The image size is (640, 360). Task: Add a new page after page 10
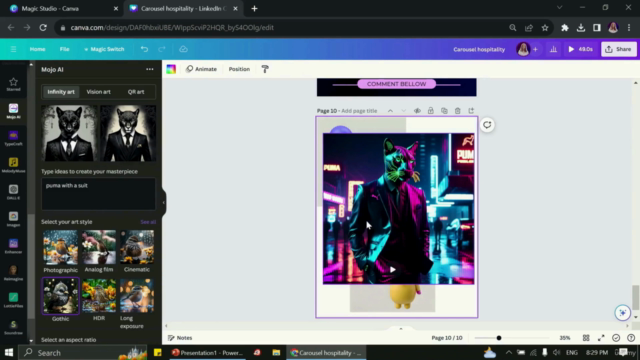coord(471,111)
